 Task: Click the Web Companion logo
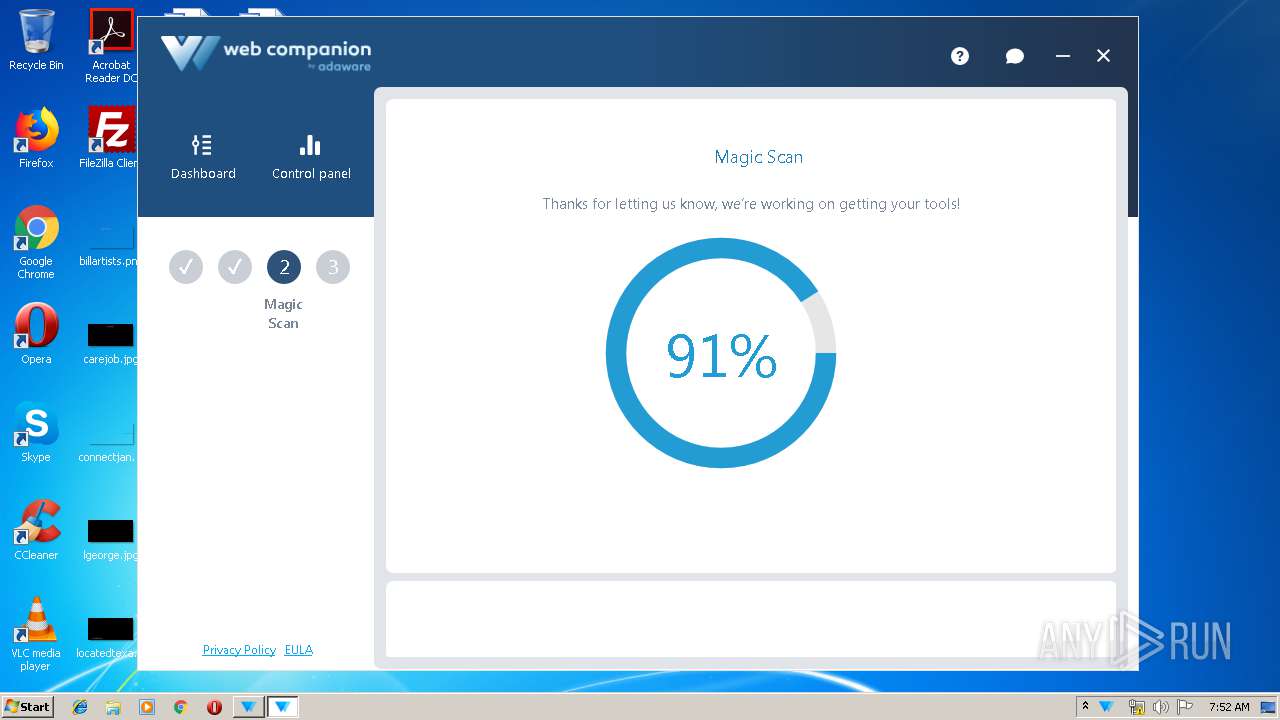click(x=266, y=54)
